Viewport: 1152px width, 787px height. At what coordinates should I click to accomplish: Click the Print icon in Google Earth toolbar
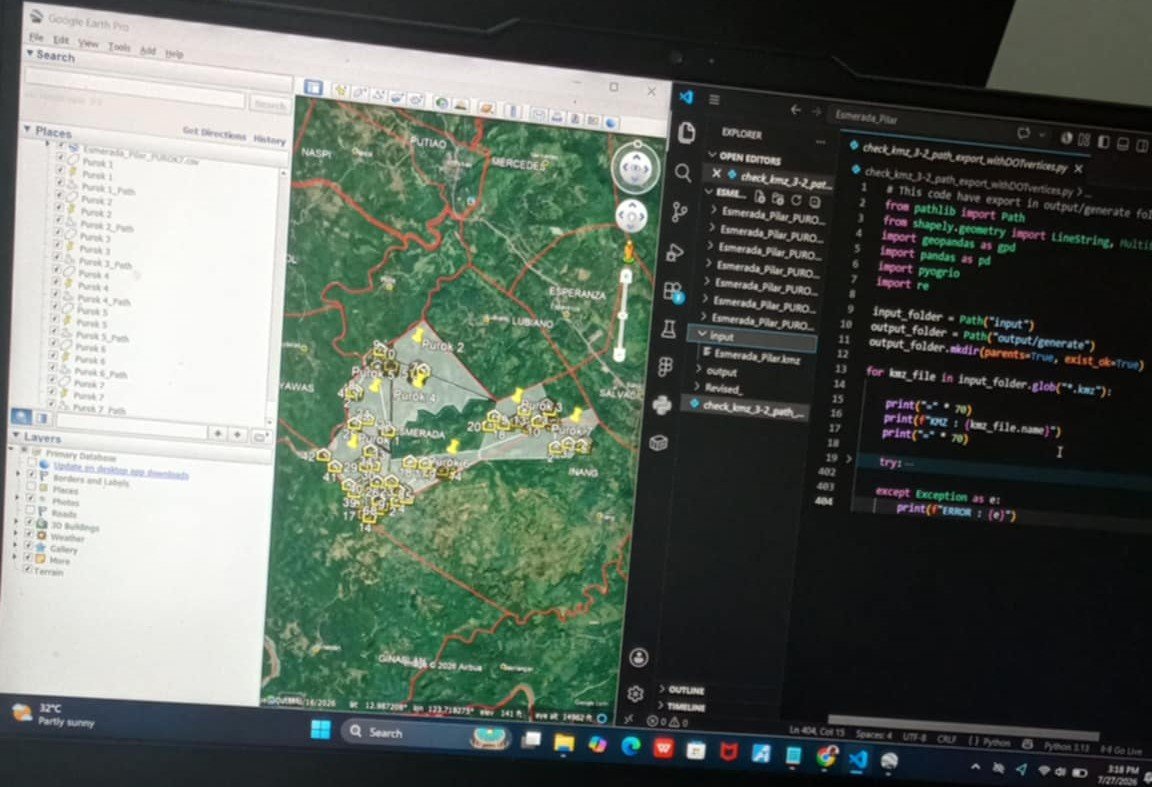557,116
